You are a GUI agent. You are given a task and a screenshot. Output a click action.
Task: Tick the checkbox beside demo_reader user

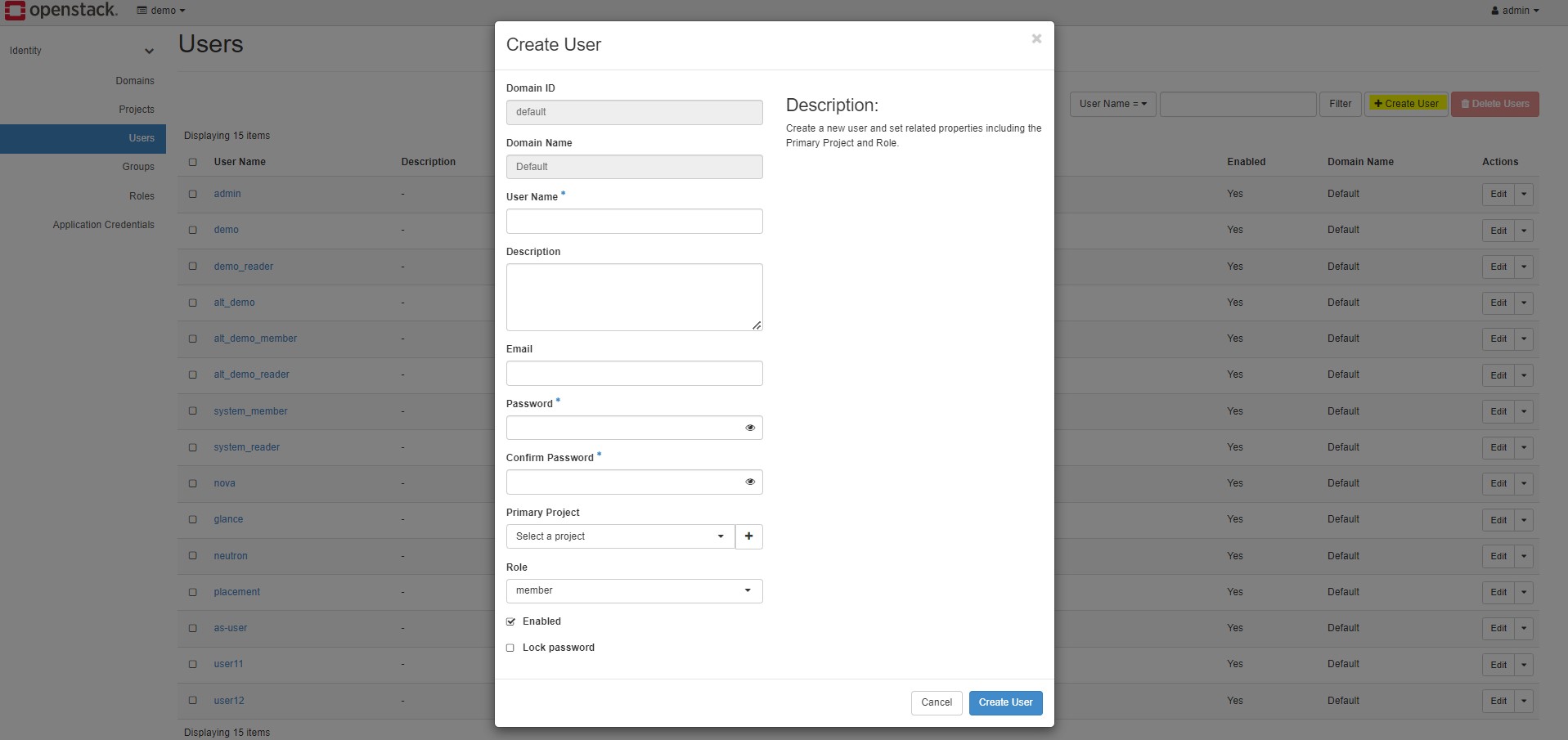(x=193, y=267)
